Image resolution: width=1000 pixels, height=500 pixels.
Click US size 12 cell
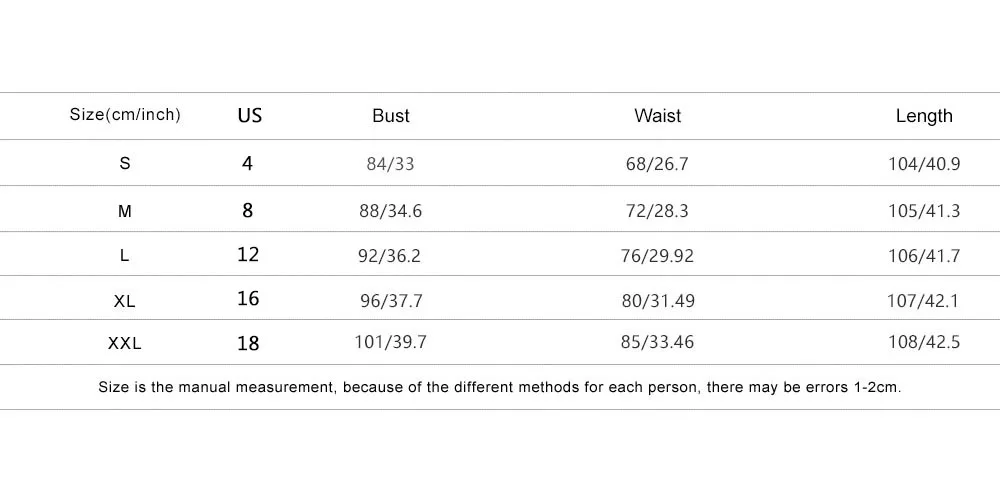tap(248, 254)
